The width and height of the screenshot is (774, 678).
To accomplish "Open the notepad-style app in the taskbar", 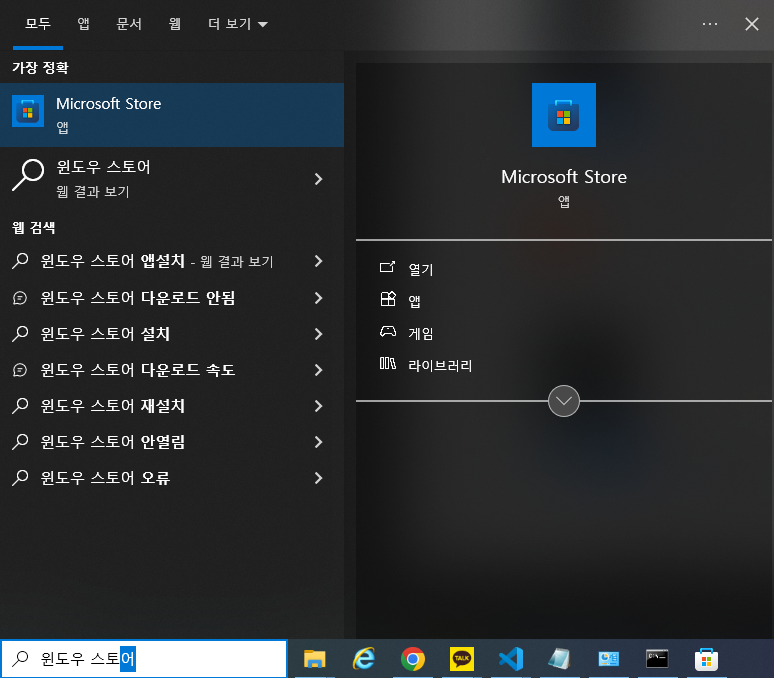I will coord(560,659).
